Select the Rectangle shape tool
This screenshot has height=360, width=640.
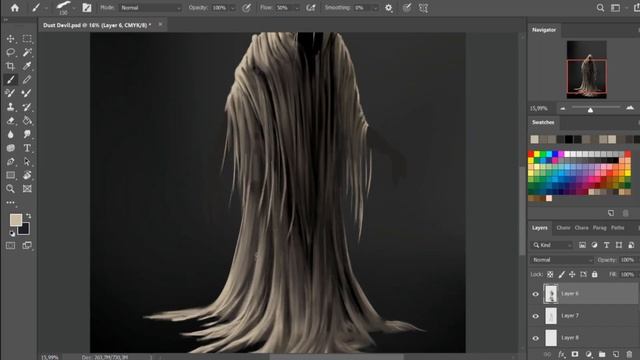pos(11,175)
